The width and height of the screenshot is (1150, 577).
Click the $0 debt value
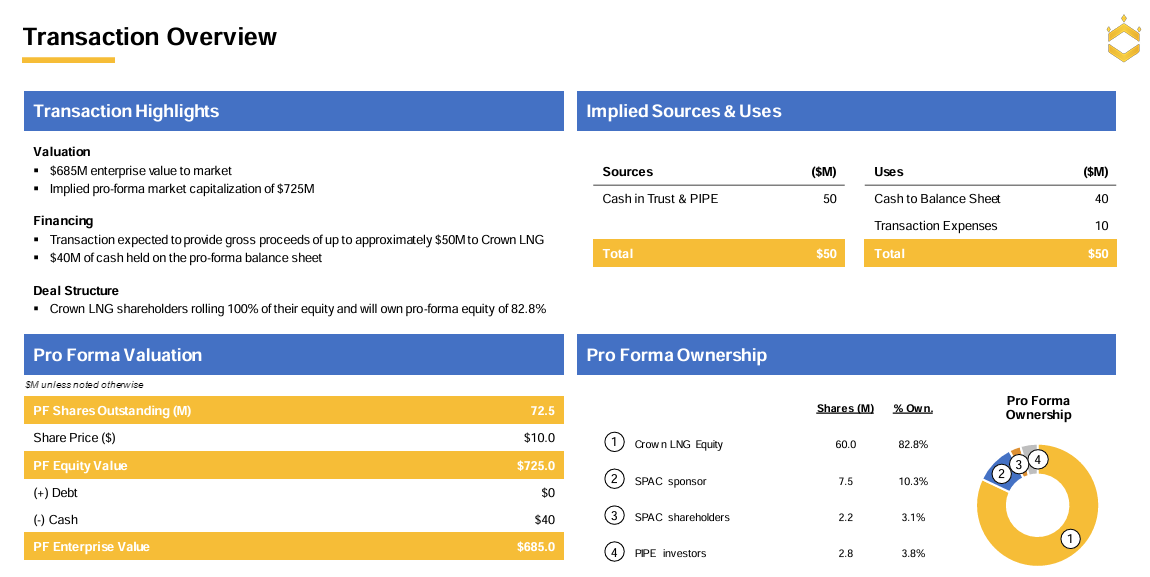point(548,493)
